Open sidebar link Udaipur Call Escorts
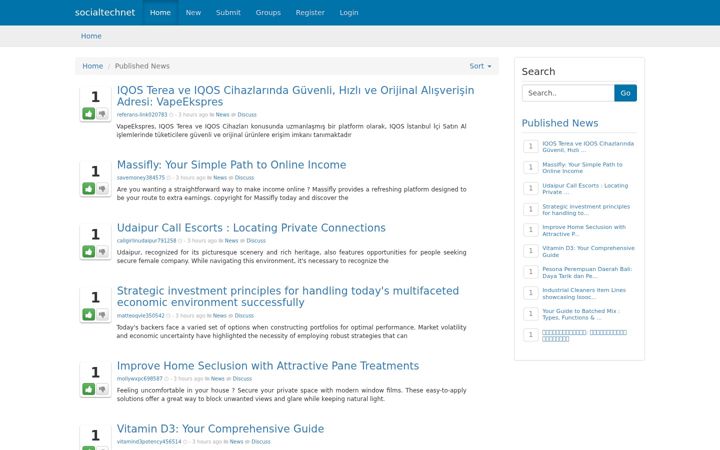Screen dimensions: 720x450 pyautogui.click(x=585, y=189)
